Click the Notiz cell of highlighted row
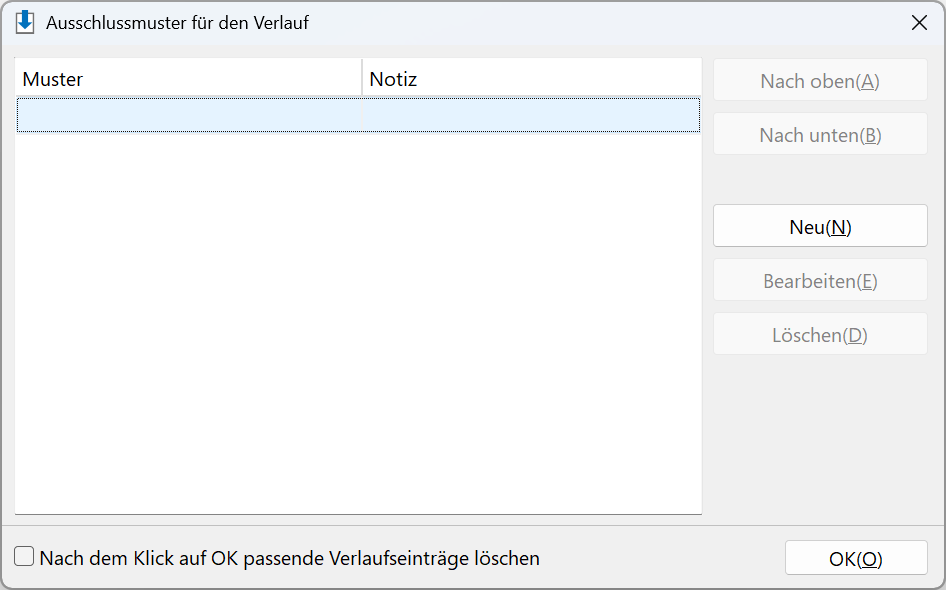Screen dimensions: 946x590 [x=531, y=115]
